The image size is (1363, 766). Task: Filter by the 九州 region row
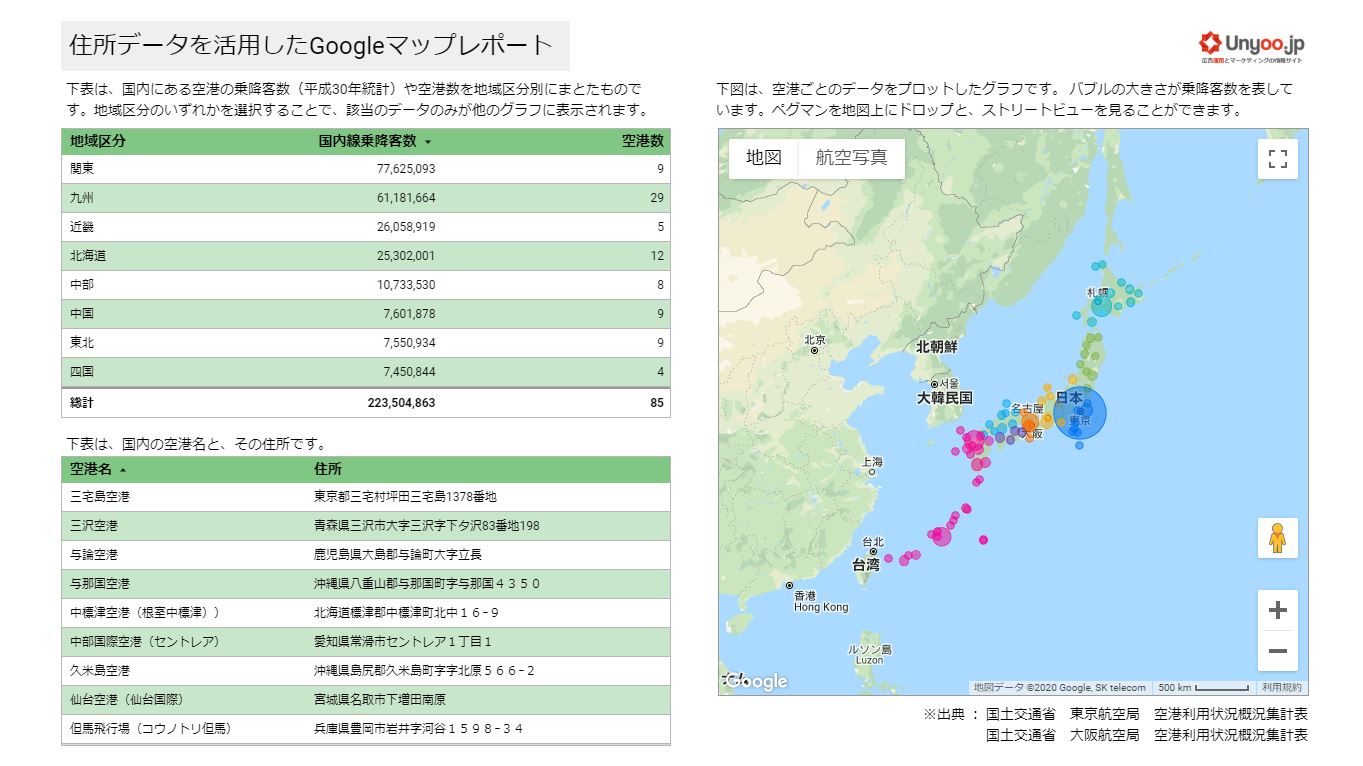point(366,198)
